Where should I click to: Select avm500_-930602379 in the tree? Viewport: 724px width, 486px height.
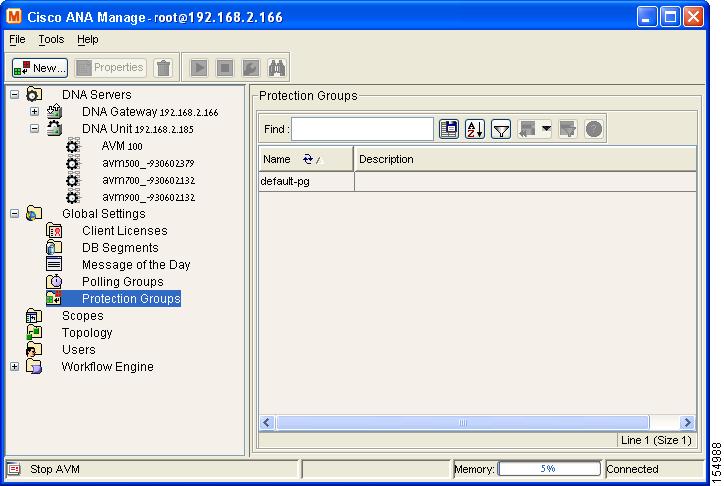(148, 163)
